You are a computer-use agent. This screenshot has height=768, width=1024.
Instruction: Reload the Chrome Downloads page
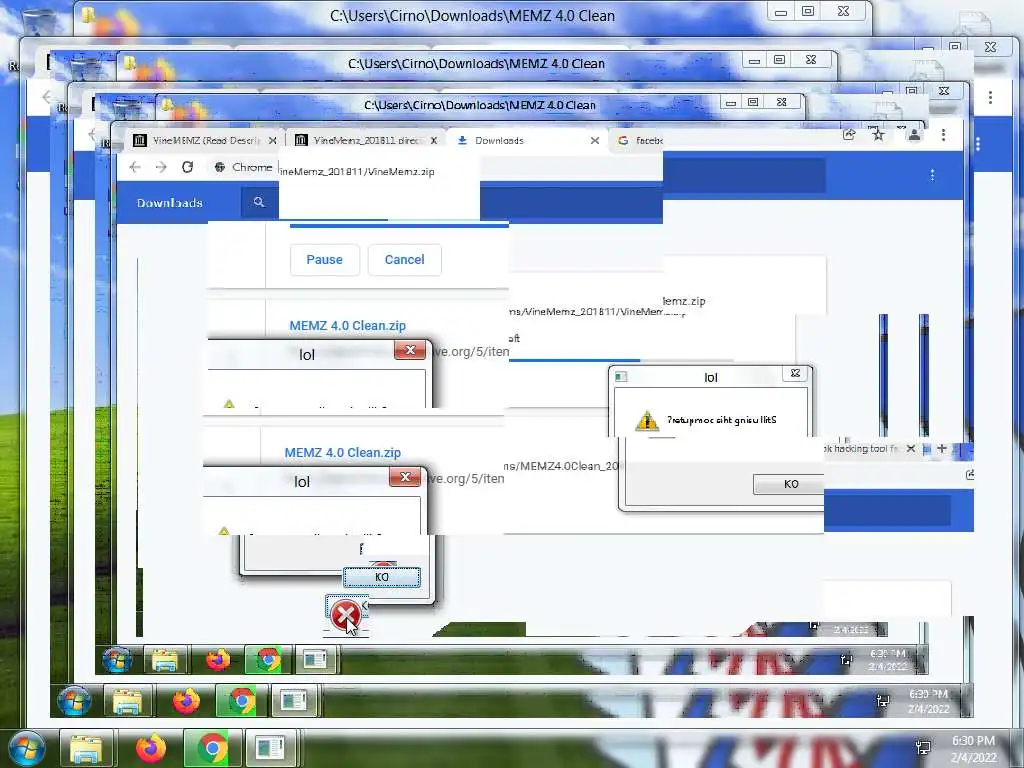click(187, 167)
